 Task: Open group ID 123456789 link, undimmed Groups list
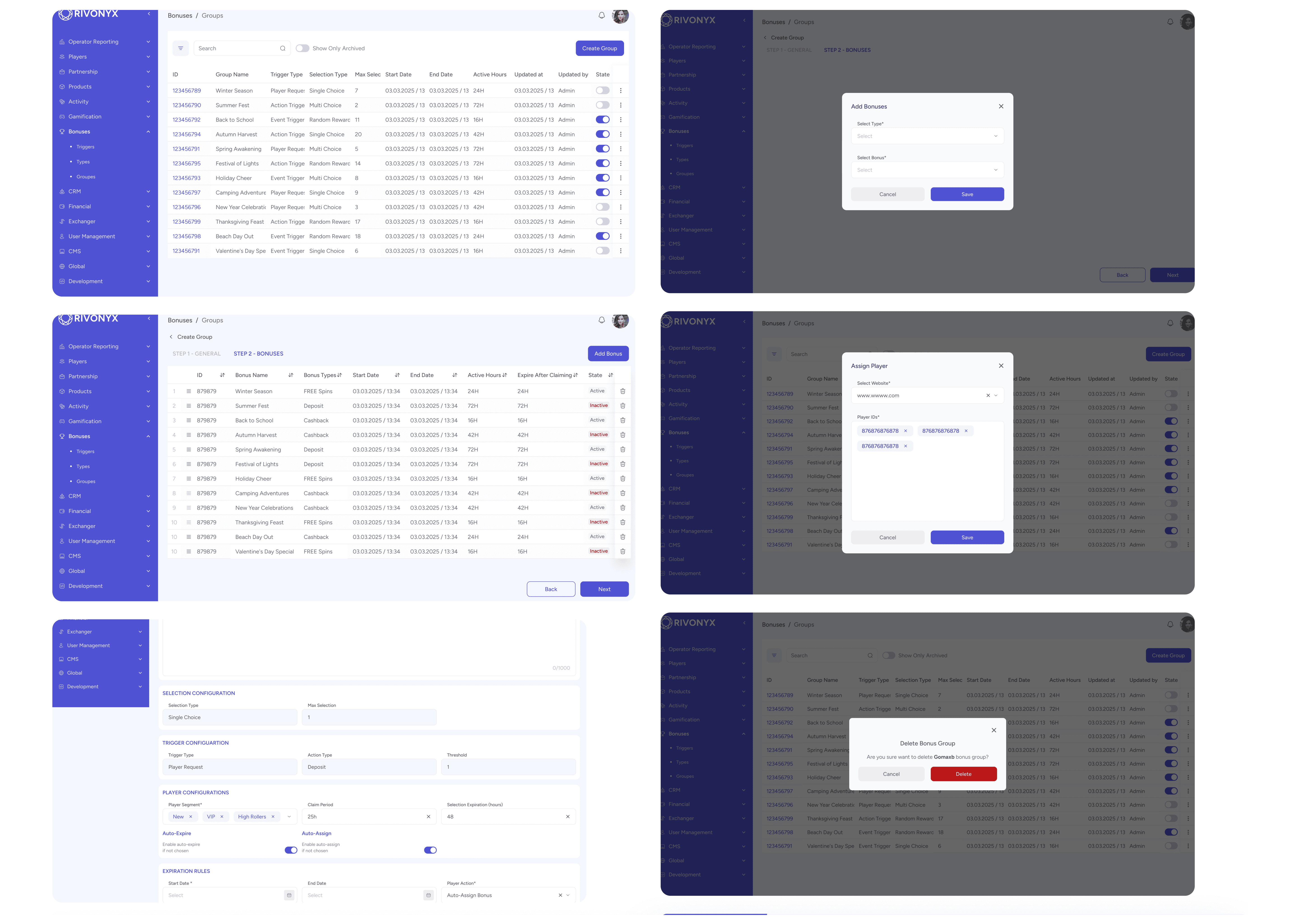[x=187, y=90]
